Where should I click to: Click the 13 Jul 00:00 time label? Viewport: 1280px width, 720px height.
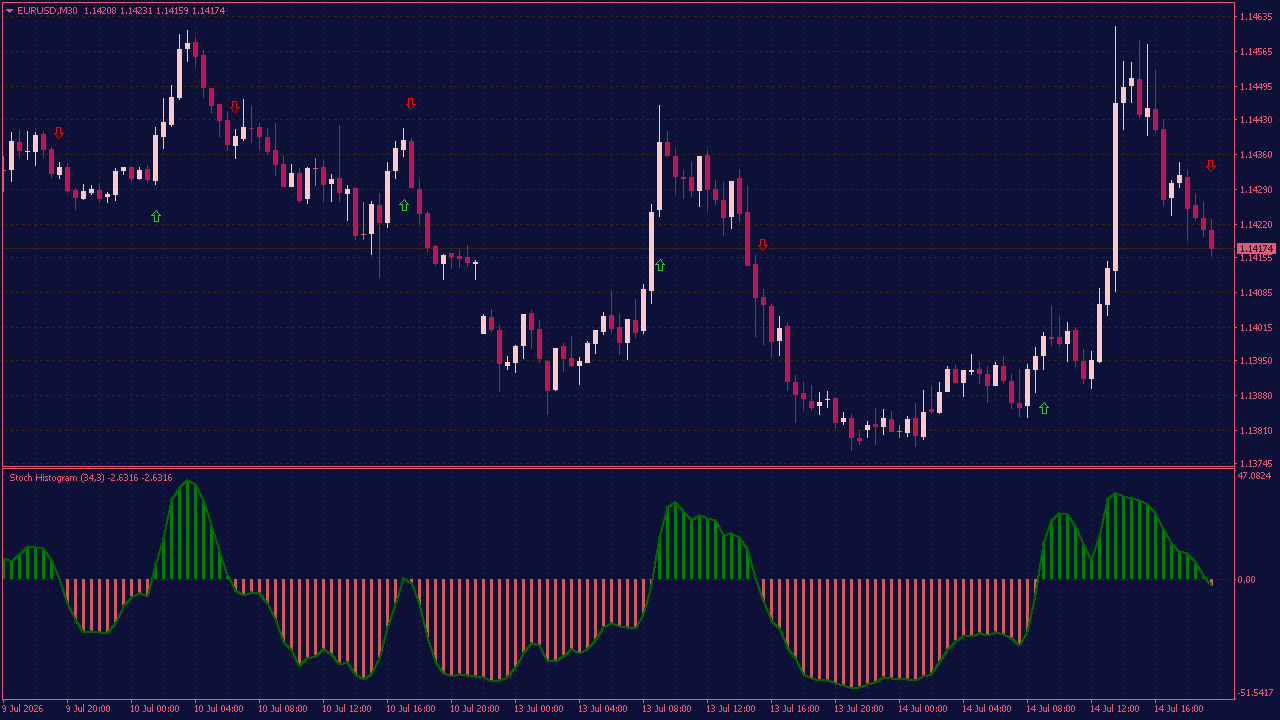coord(538,709)
